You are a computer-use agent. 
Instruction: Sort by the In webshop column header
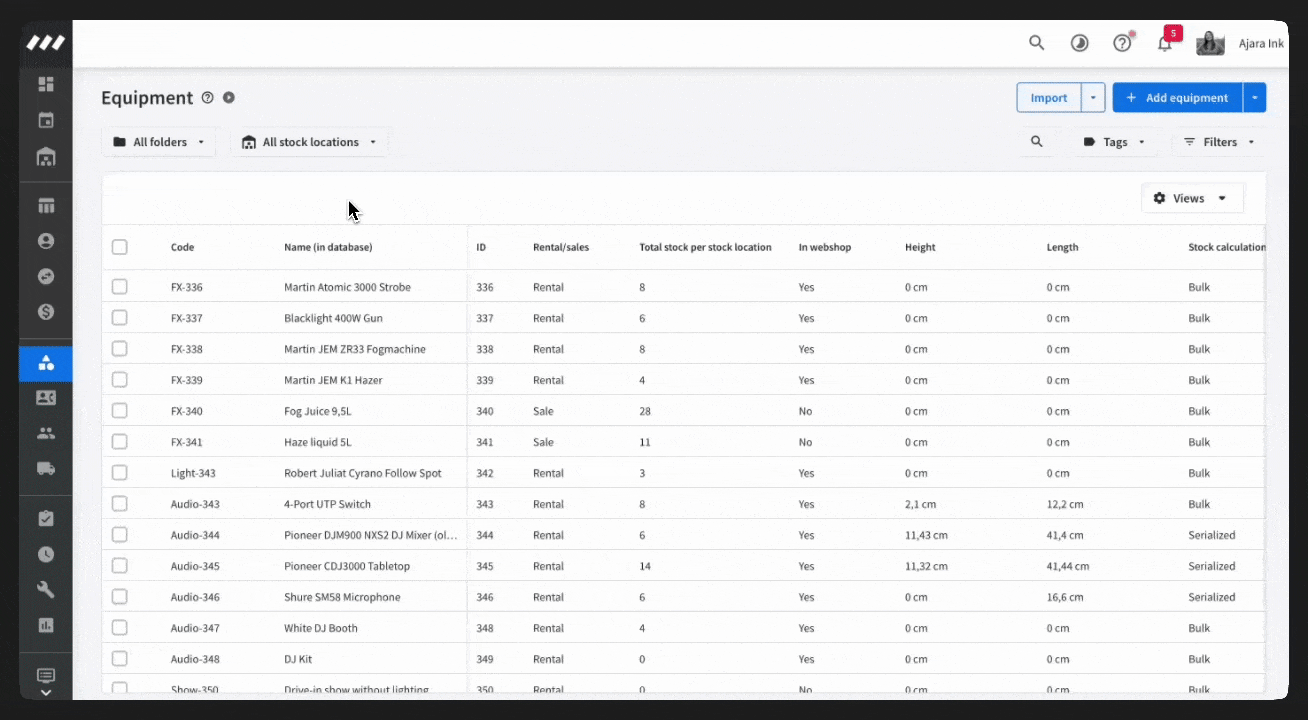[x=825, y=247]
